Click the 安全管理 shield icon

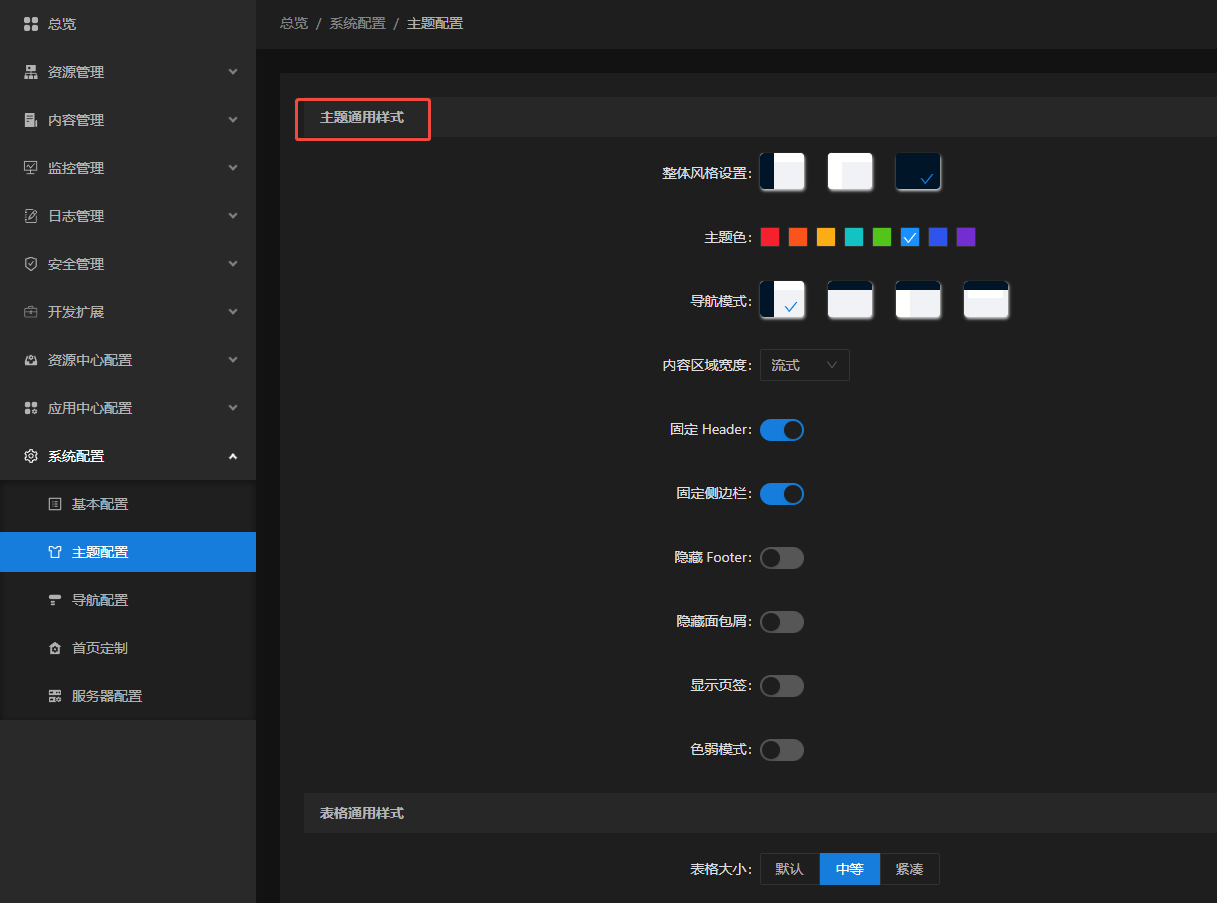30,264
